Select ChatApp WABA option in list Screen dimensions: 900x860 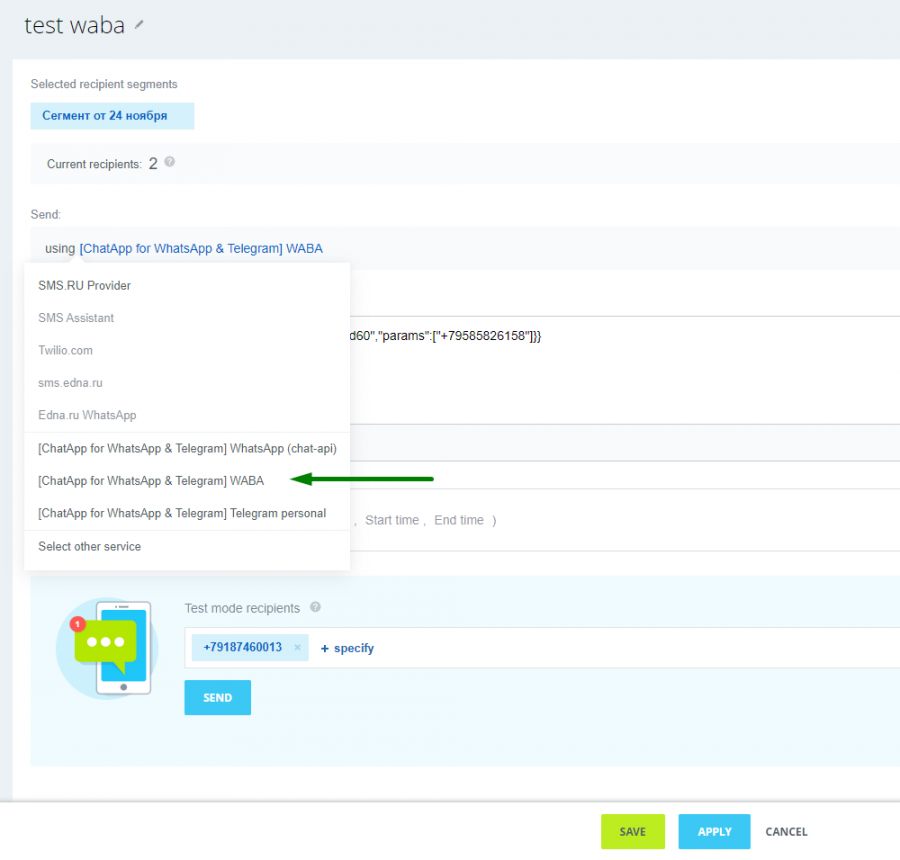pos(151,481)
